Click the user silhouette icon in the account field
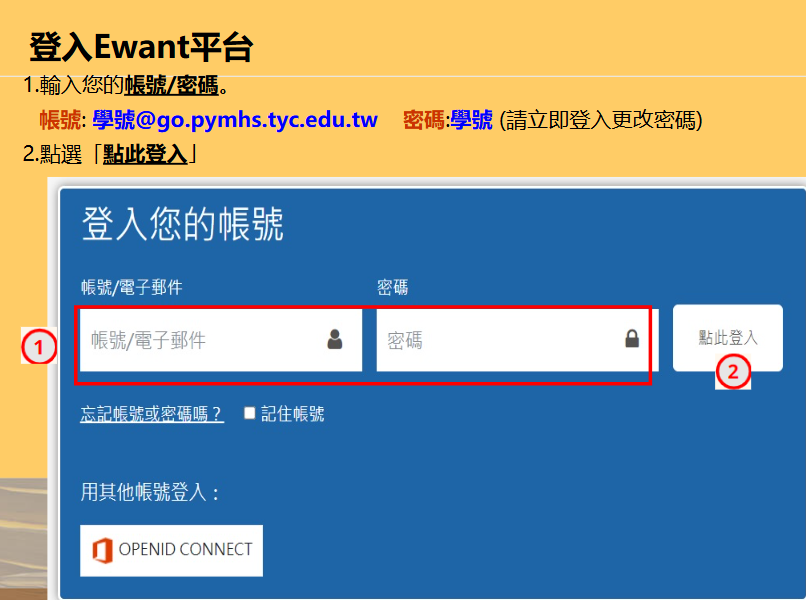806x600 pixels. pos(335,339)
